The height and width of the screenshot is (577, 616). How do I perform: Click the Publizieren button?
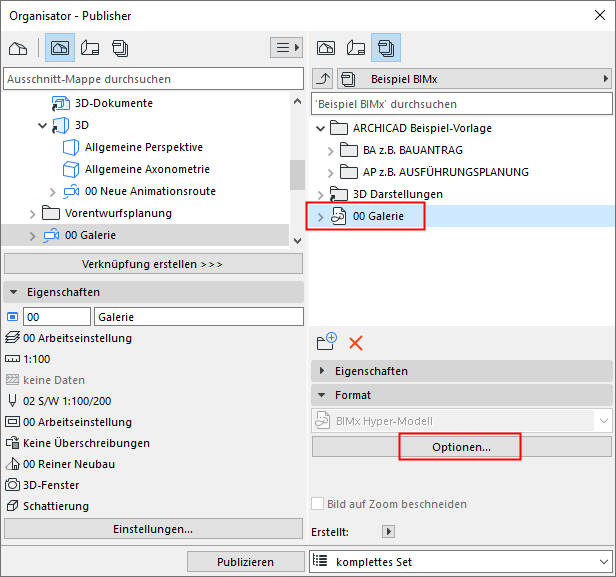pyautogui.click(x=244, y=562)
